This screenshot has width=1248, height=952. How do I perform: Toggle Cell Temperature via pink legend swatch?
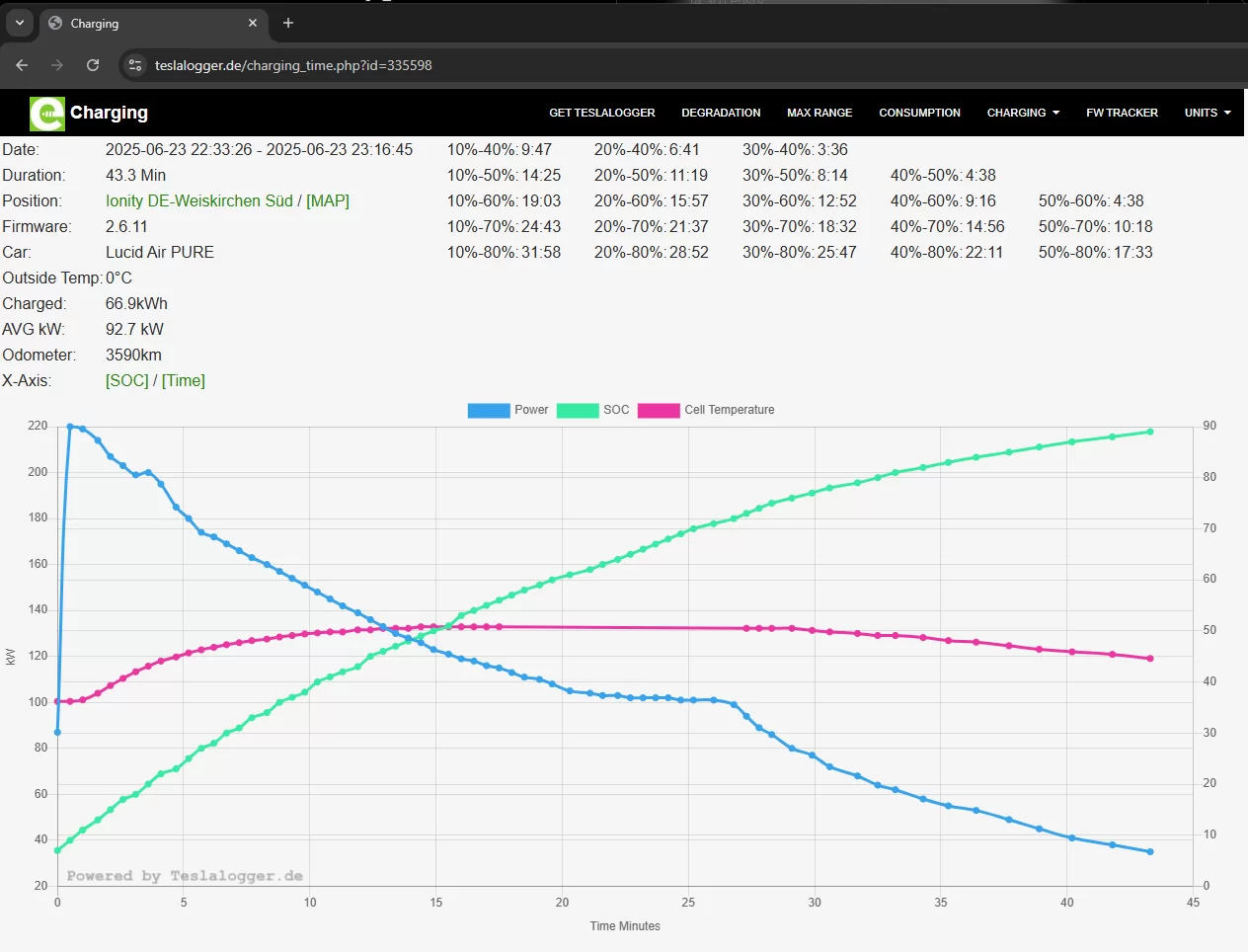(x=659, y=410)
